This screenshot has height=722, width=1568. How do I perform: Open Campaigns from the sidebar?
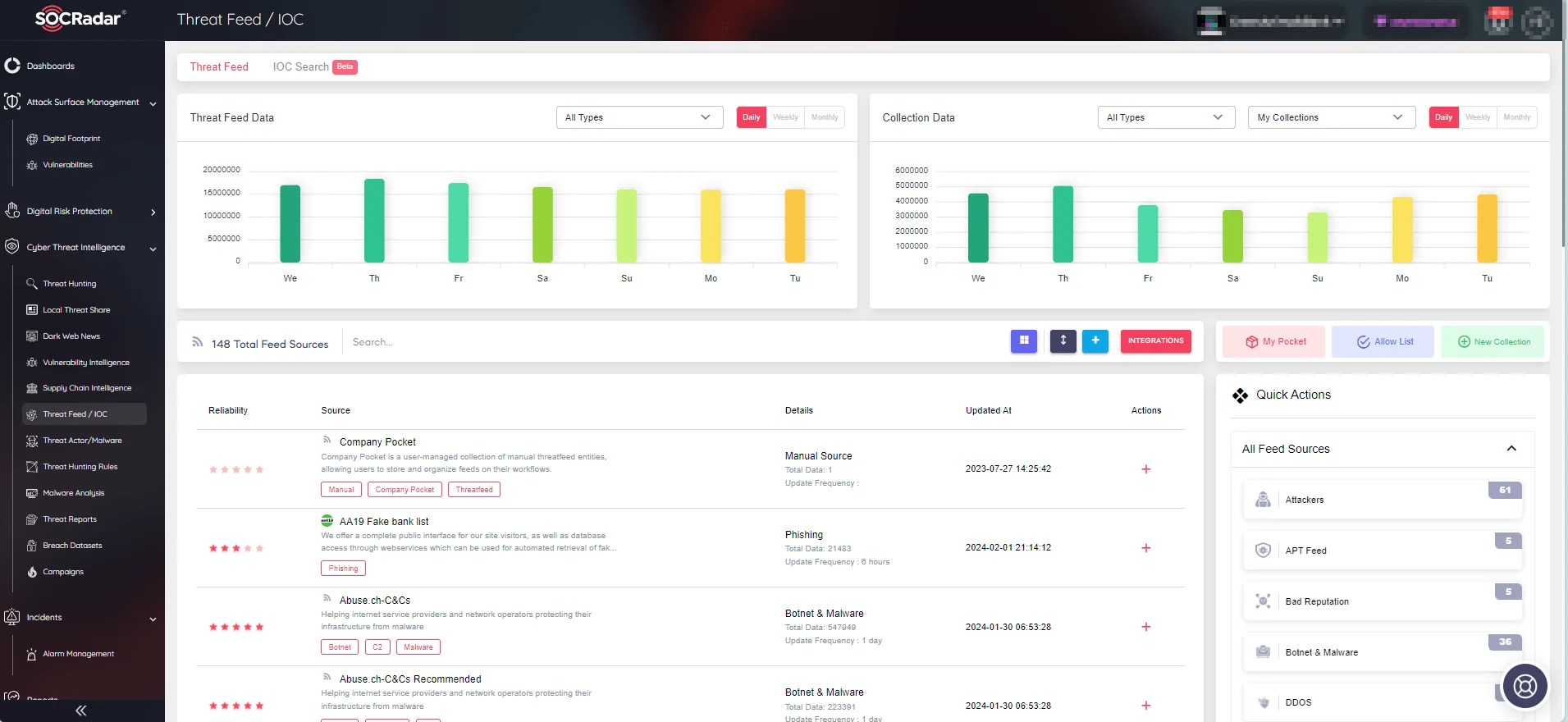63,572
